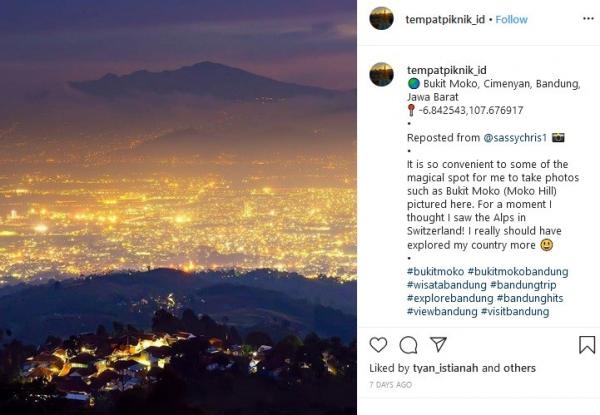The image size is (600, 415).
Task: Open comments with speech bubble icon
Action: 408,345
